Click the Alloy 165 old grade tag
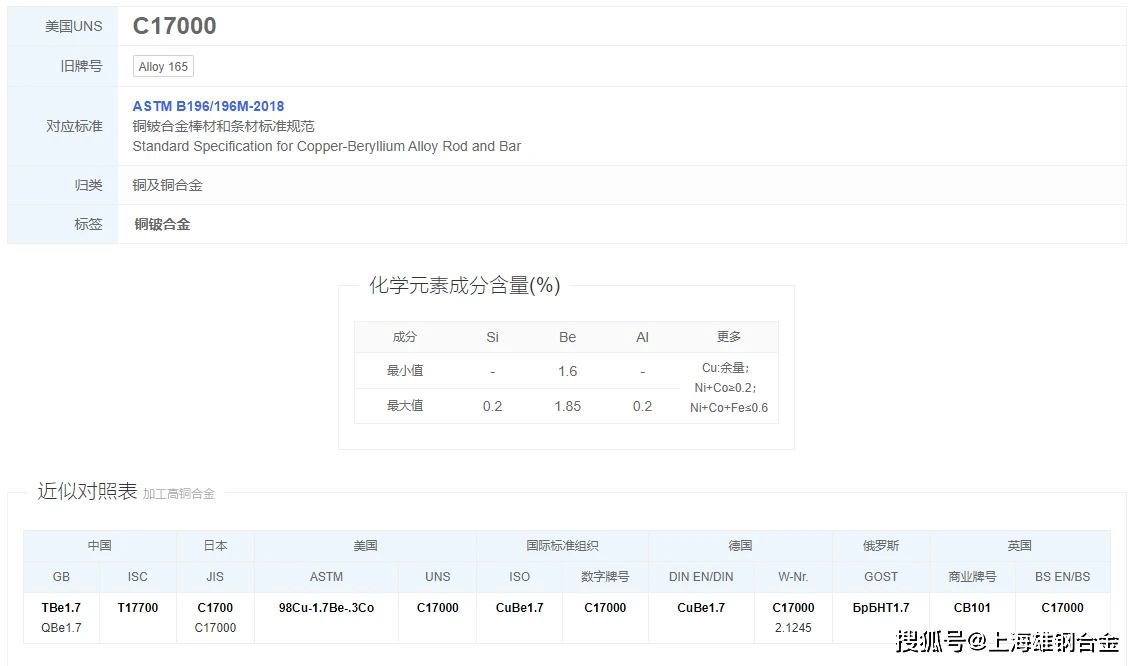Image resolution: width=1144 pixels, height=666 pixels. coord(162,66)
